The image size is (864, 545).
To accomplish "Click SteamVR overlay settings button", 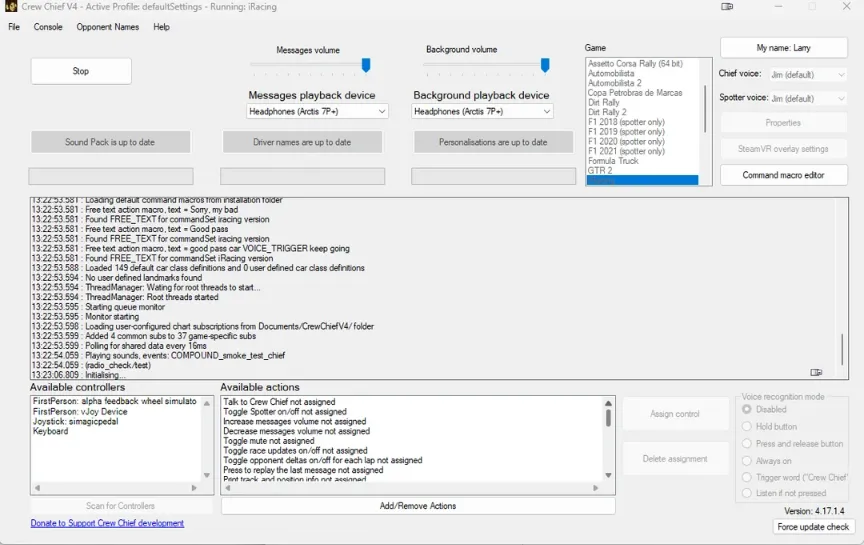I will point(784,149).
